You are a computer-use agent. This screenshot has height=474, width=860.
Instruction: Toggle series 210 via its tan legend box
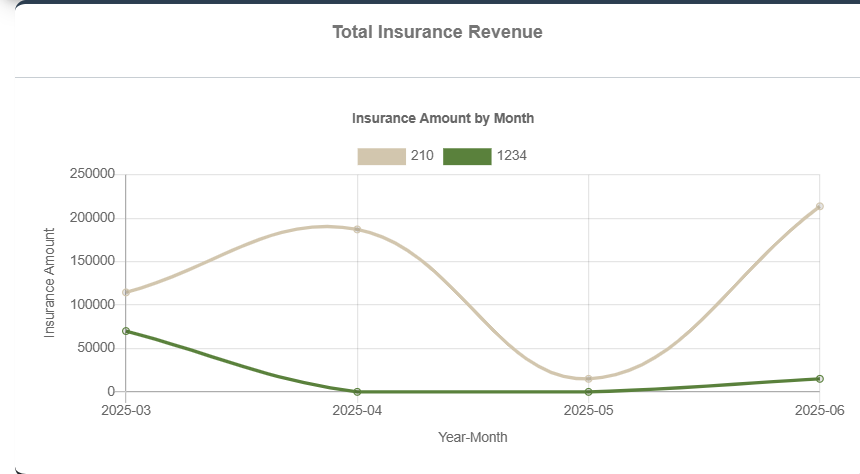point(381,156)
